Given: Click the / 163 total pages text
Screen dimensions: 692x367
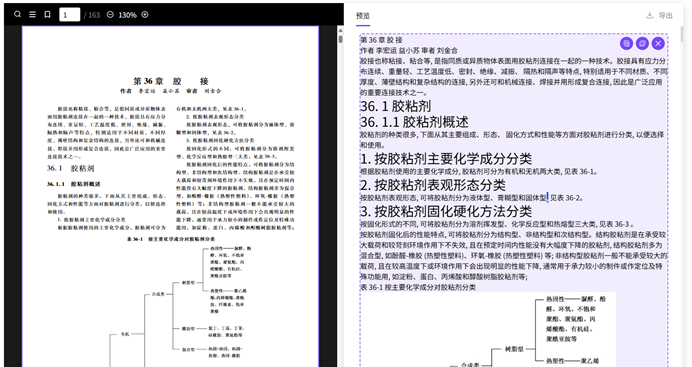Looking at the screenshot, I should [92, 15].
